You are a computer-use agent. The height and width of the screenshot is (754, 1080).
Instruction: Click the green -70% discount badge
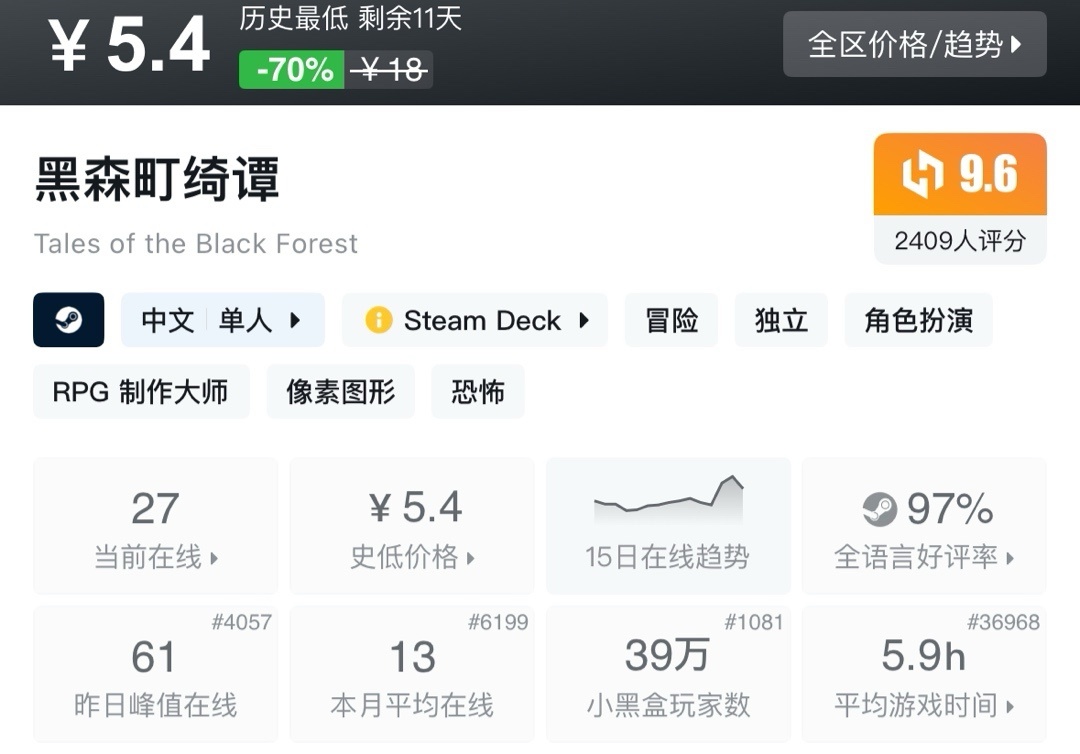292,70
